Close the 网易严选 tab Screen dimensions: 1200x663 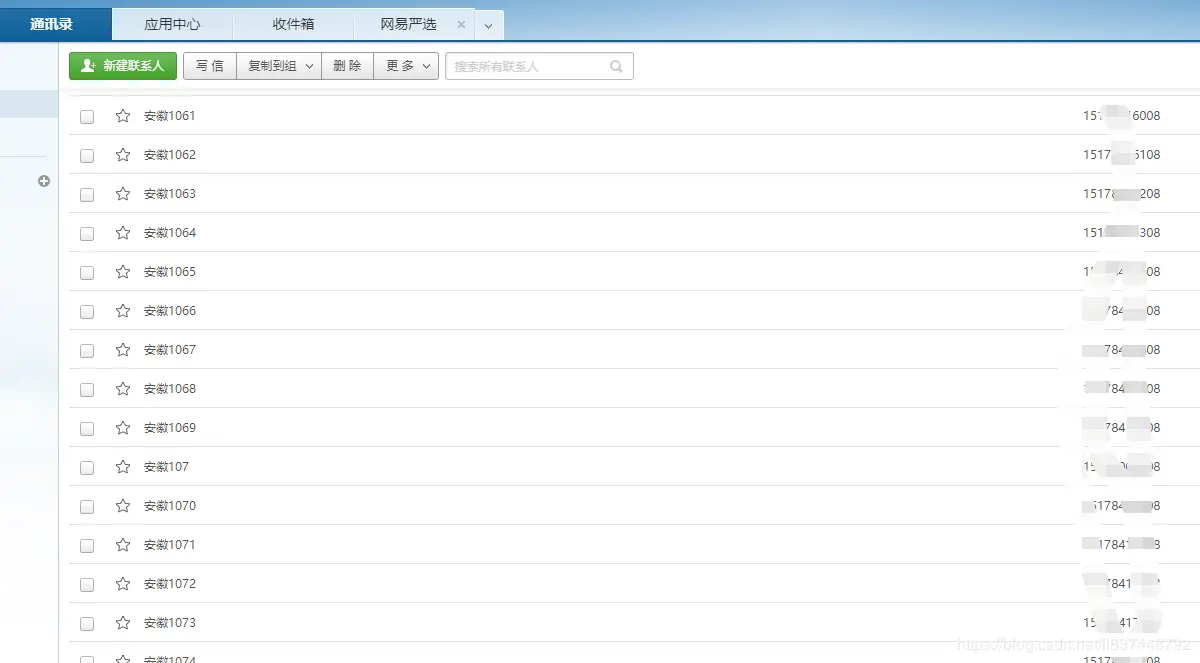tap(461, 24)
